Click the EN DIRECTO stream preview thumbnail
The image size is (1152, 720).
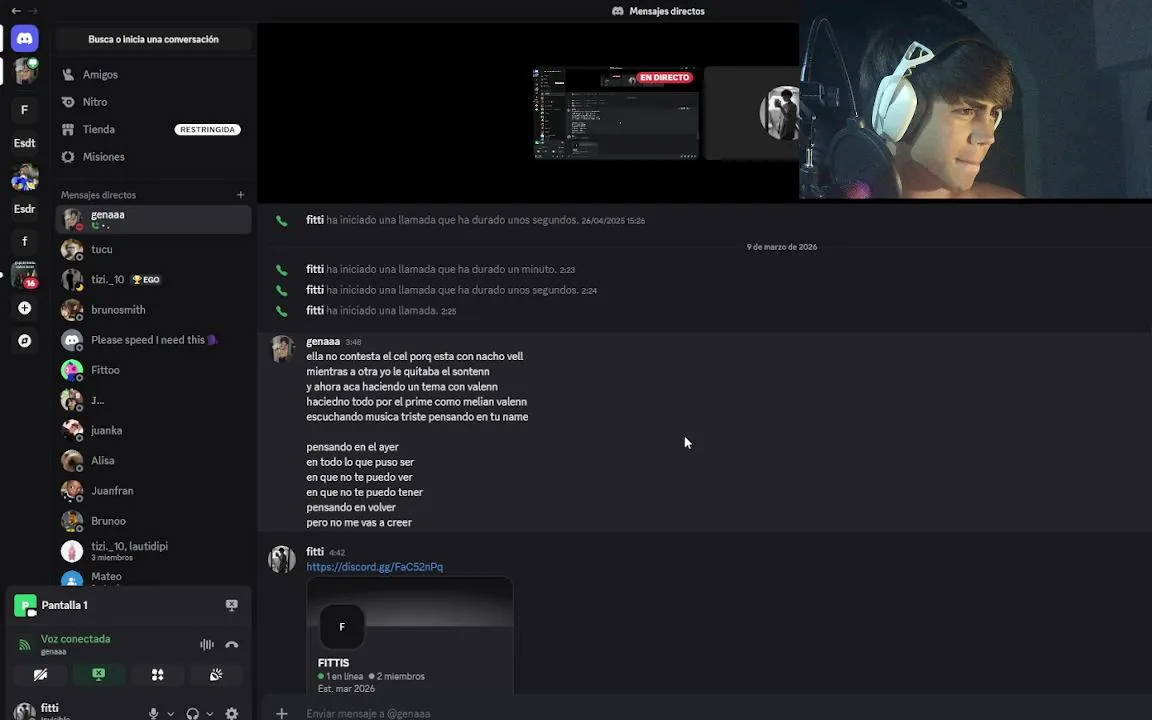tap(616, 113)
